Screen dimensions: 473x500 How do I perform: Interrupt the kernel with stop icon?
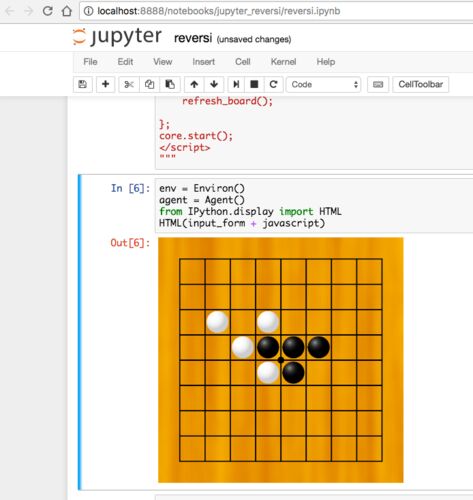pos(254,84)
